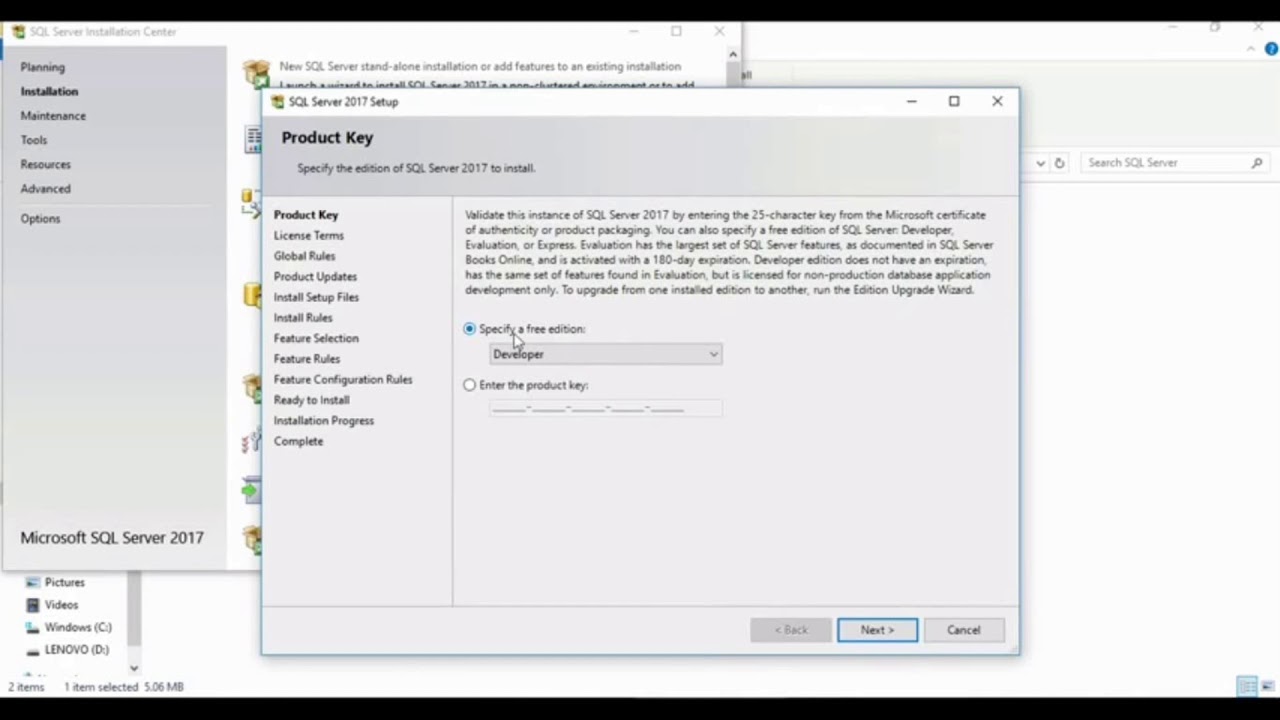Click the Explorer navigation pane scroll-down arrow
This screenshot has height=720, width=1280.
click(134, 668)
